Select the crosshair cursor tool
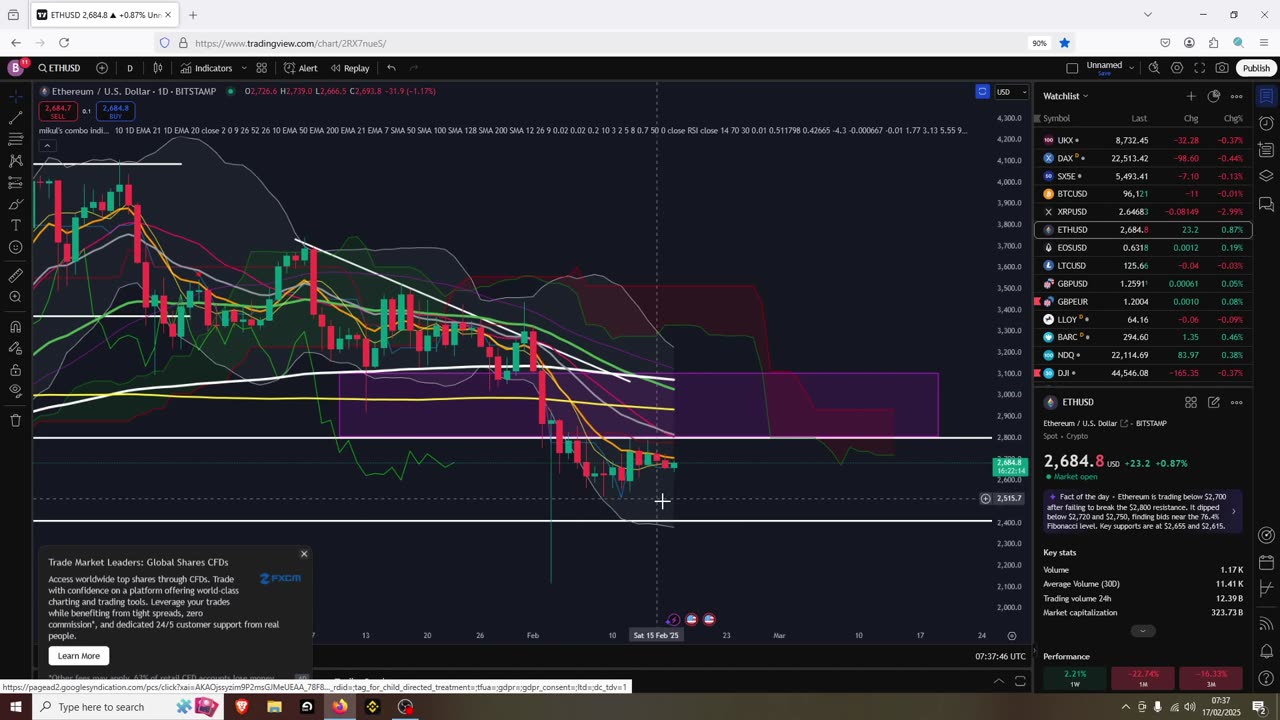The width and height of the screenshot is (1280, 720). pyautogui.click(x=15, y=96)
